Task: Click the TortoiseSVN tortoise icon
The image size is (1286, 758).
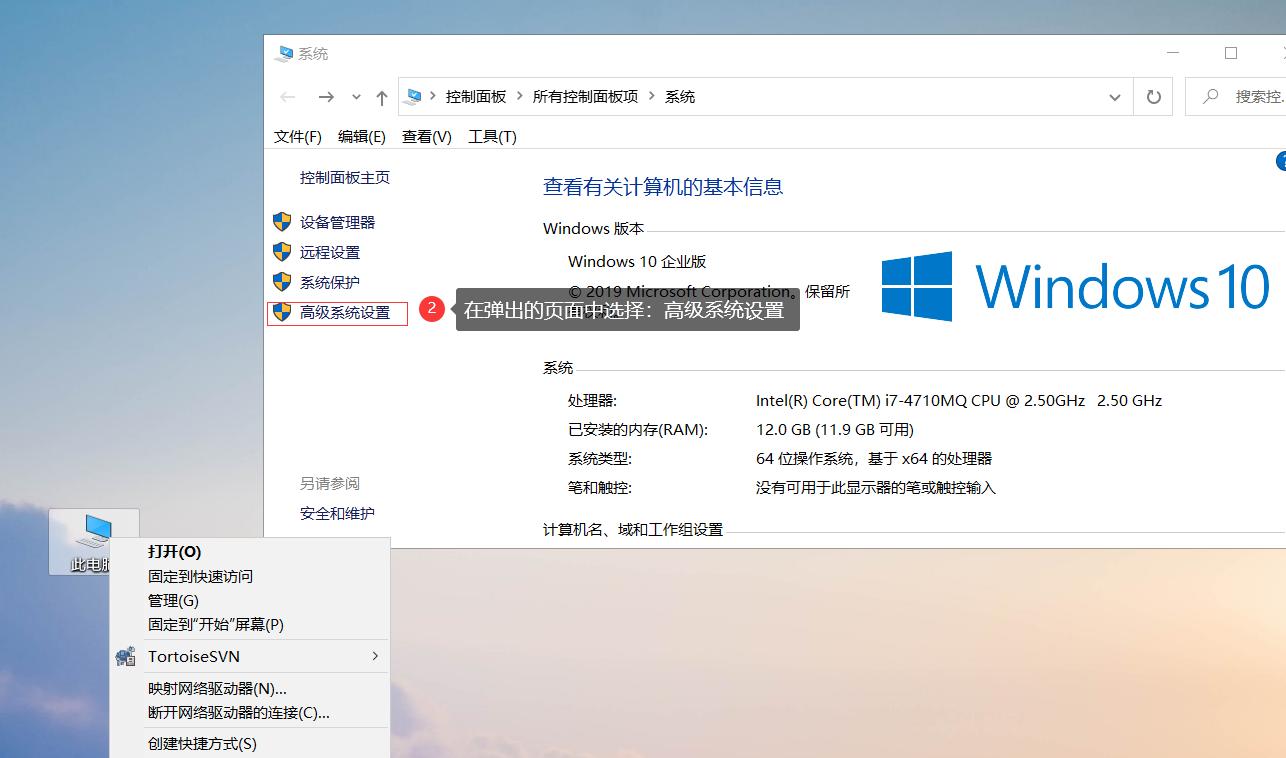Action: click(125, 656)
